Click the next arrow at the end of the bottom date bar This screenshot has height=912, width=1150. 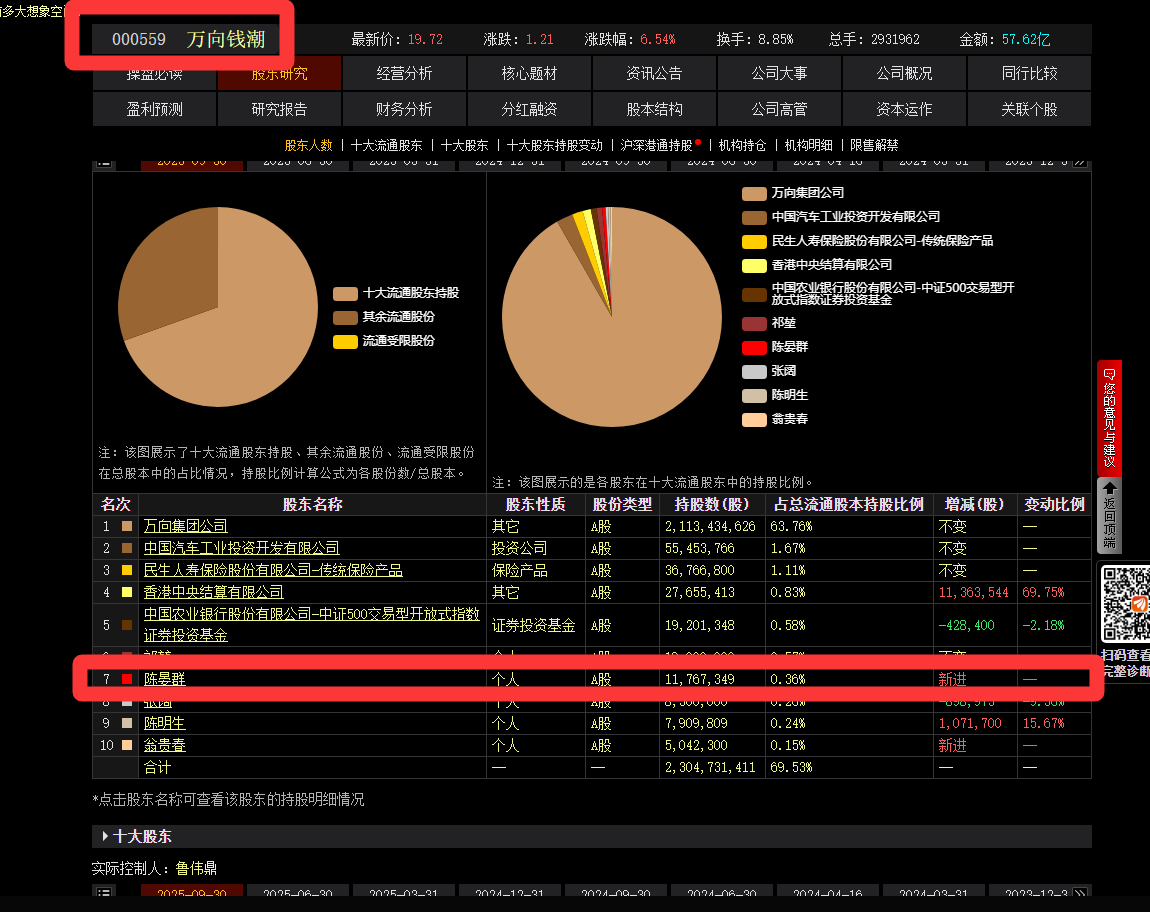coord(1080,894)
